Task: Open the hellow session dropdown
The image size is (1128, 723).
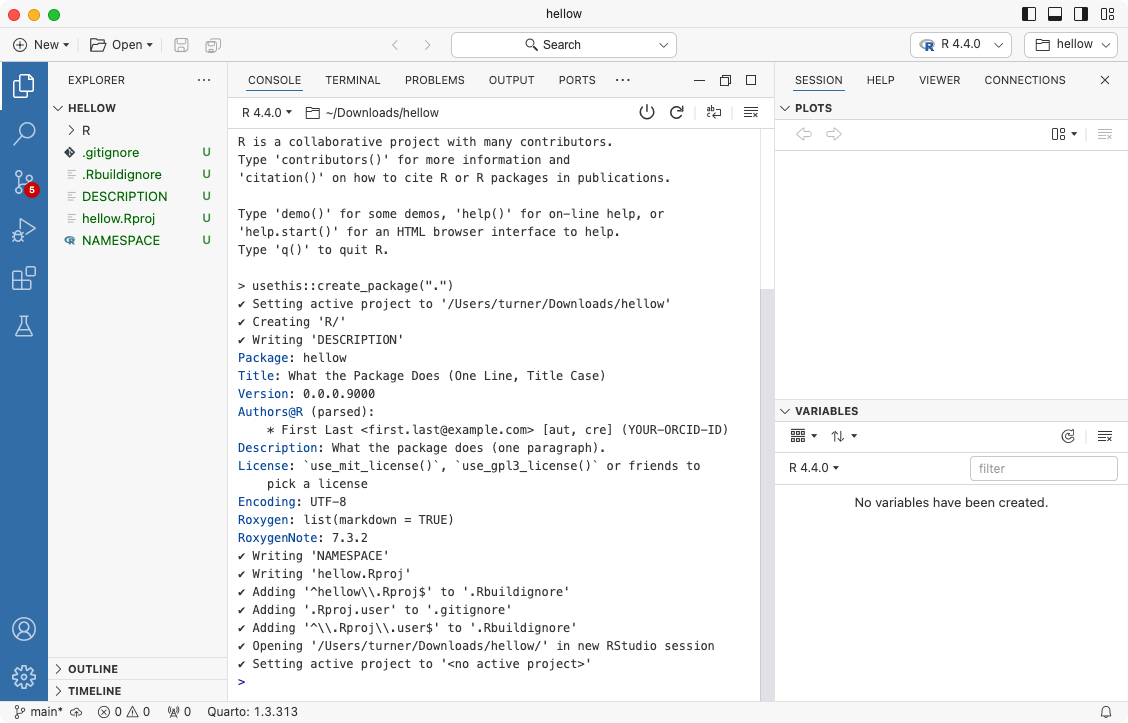Action: click(x=1070, y=44)
